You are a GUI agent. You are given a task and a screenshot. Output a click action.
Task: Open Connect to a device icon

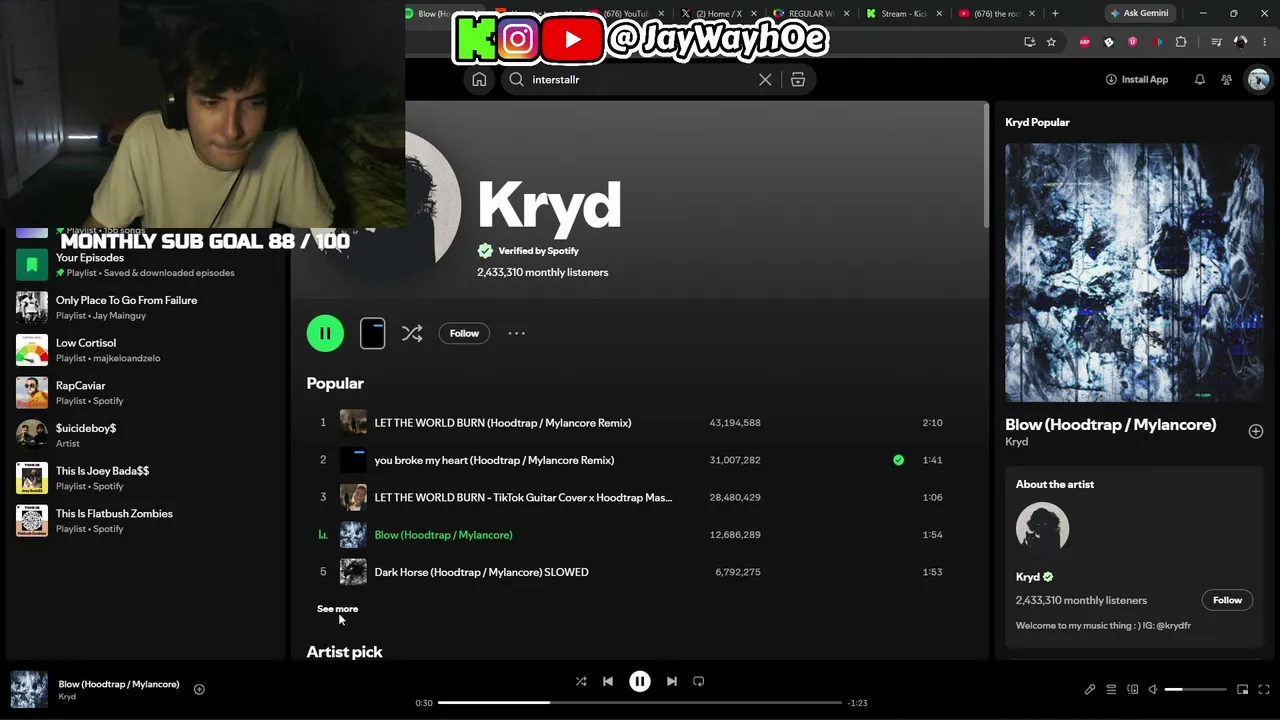click(1133, 689)
